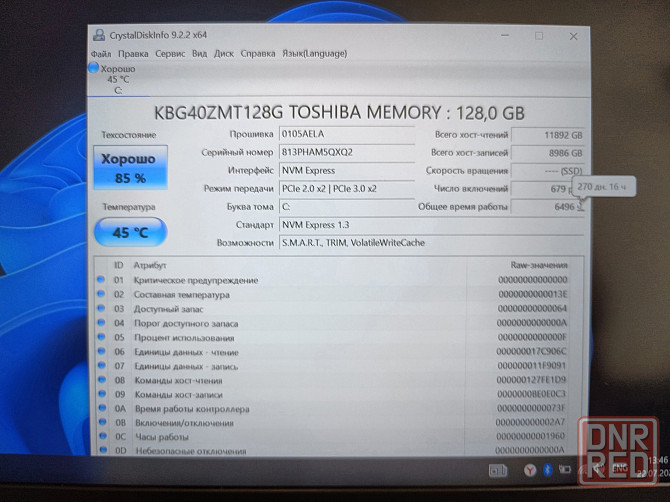Screen dimensions: 670x502
Task: Click the host writes value 8986 GB
Action: 547,153
